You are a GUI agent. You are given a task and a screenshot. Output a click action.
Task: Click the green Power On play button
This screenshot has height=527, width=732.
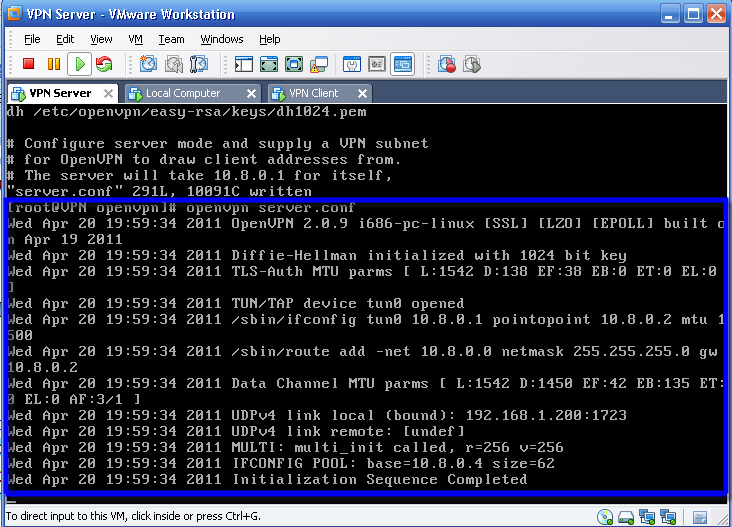coord(80,64)
